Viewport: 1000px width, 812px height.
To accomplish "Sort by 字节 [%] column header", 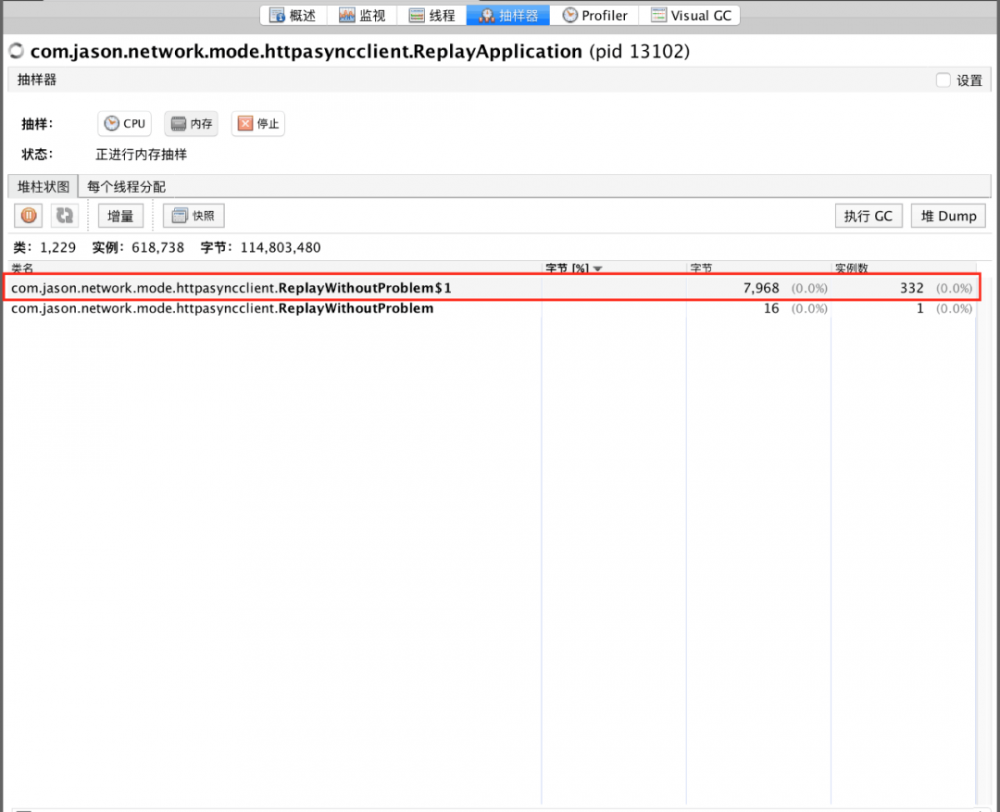I will click(614, 268).
